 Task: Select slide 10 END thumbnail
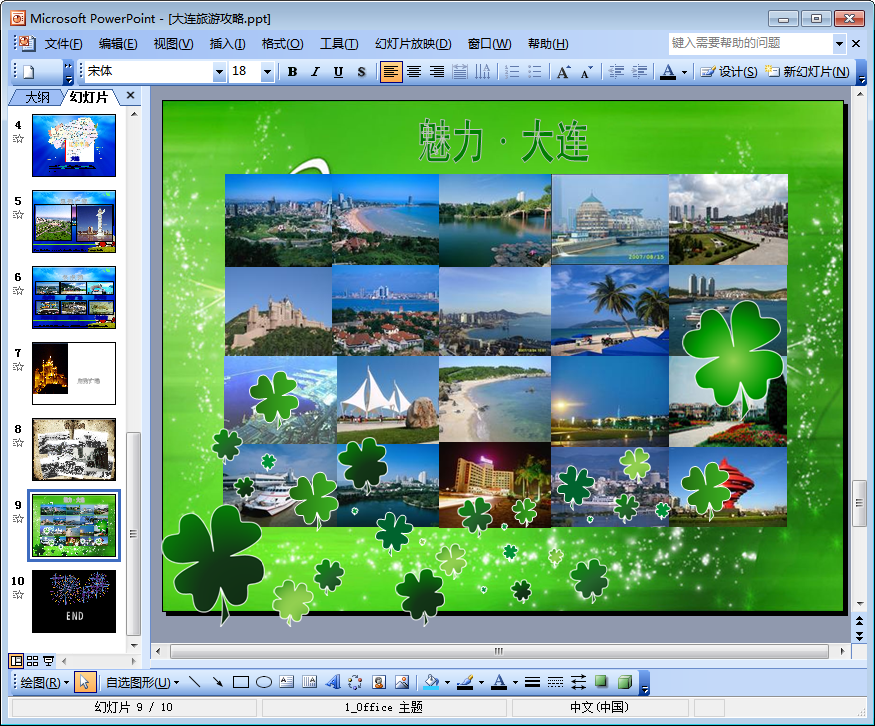pyautogui.click(x=74, y=601)
